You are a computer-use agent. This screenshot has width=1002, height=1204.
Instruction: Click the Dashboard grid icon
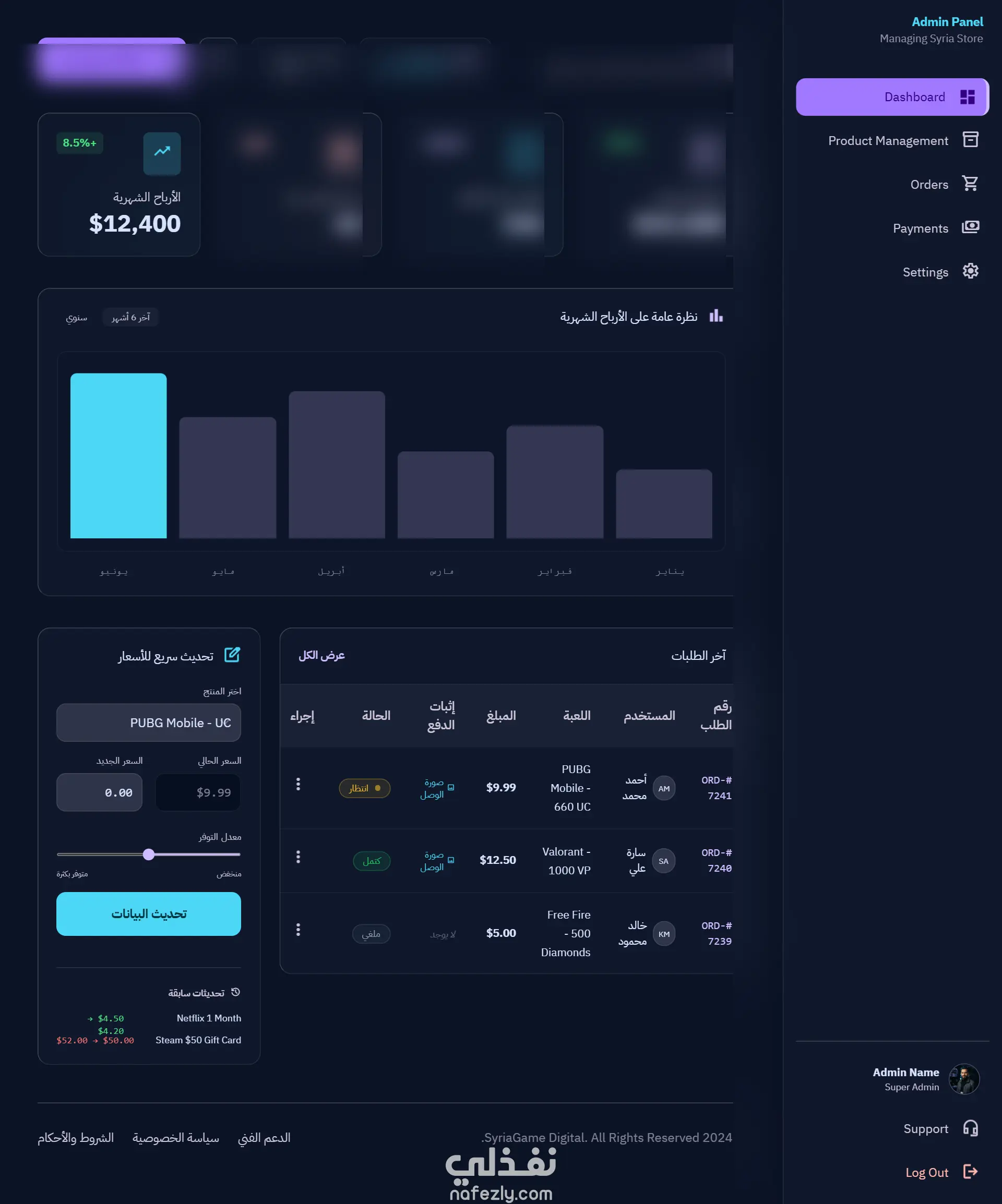[x=967, y=97]
